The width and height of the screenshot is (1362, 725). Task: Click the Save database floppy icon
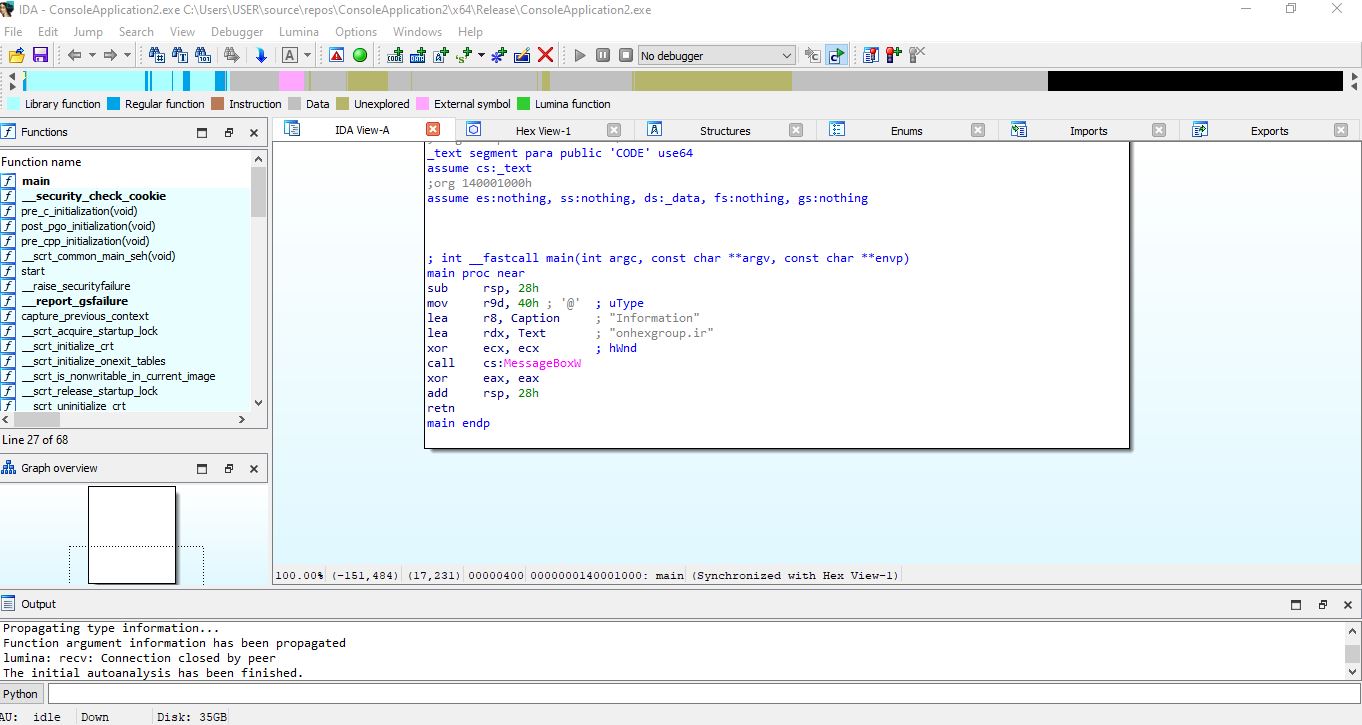[x=40, y=55]
